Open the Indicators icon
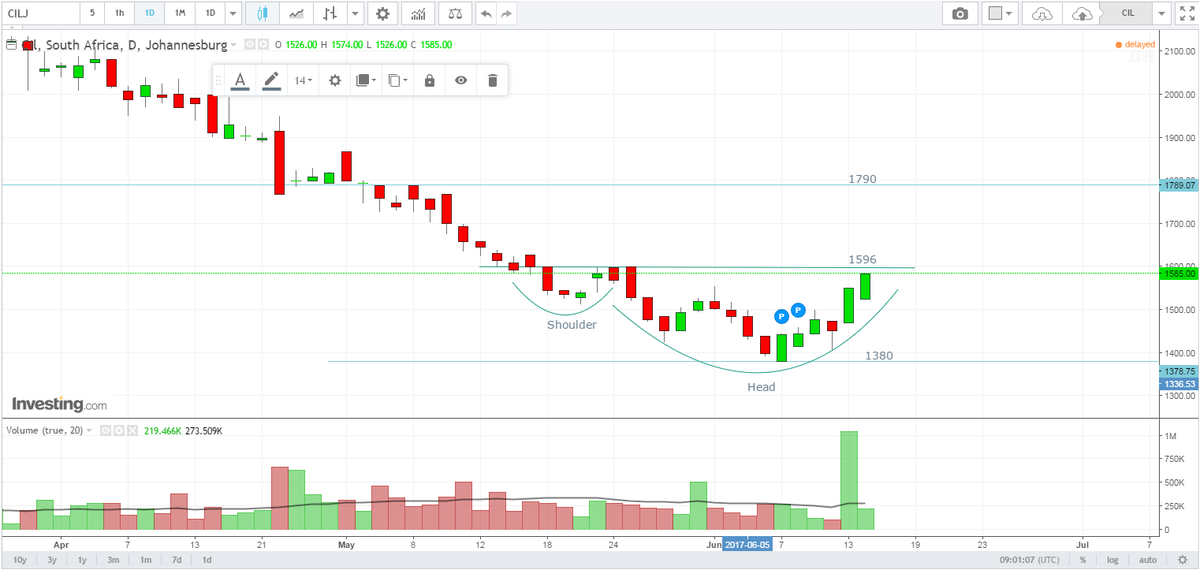Image resolution: width=1200 pixels, height=570 pixels. [419, 14]
